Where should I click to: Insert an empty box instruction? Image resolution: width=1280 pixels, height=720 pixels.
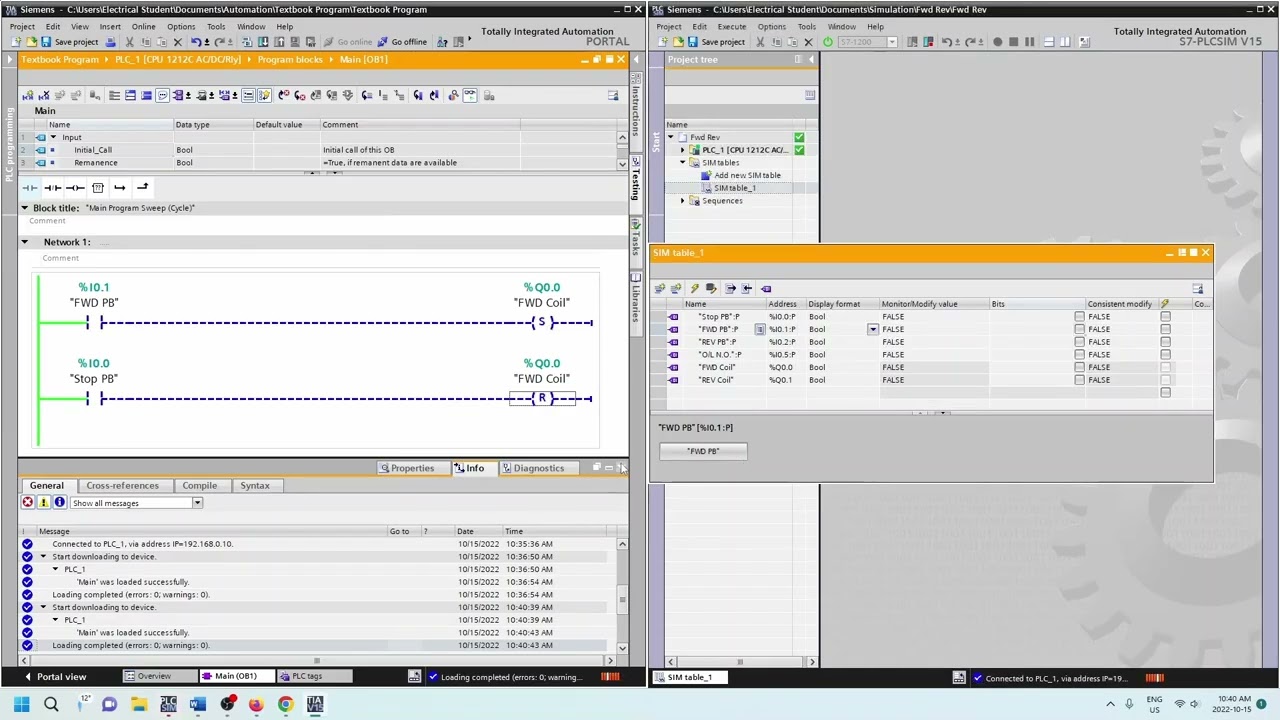pos(98,187)
